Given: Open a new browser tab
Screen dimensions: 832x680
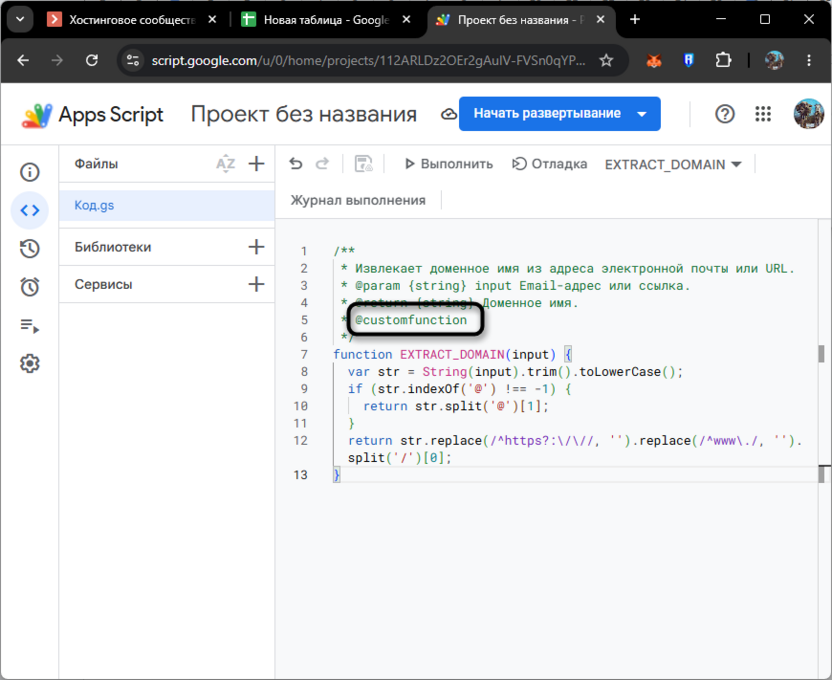Looking at the screenshot, I should tap(635, 20).
